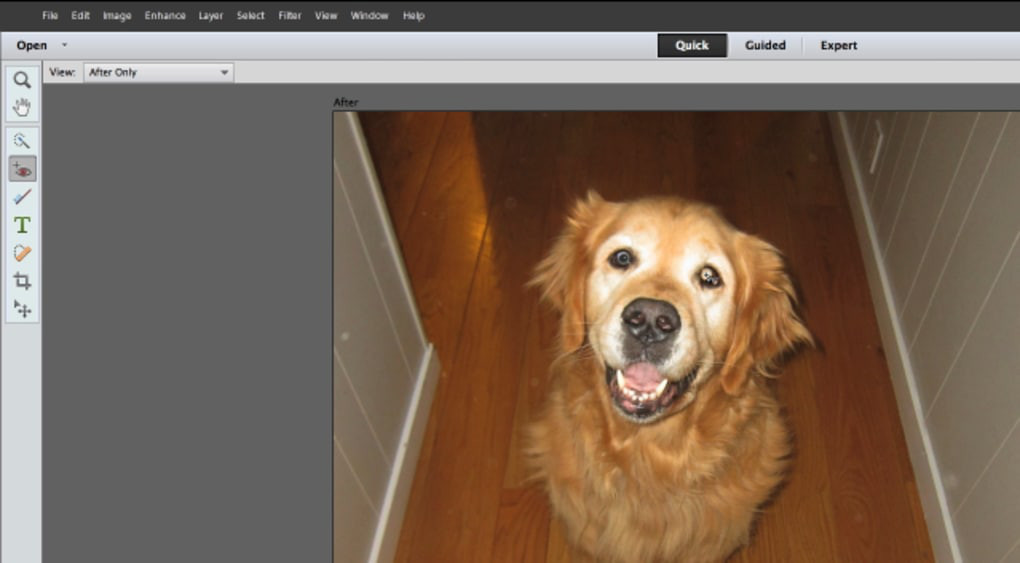This screenshot has width=1020, height=563.
Task: Click the Open button
Action: click(x=32, y=46)
